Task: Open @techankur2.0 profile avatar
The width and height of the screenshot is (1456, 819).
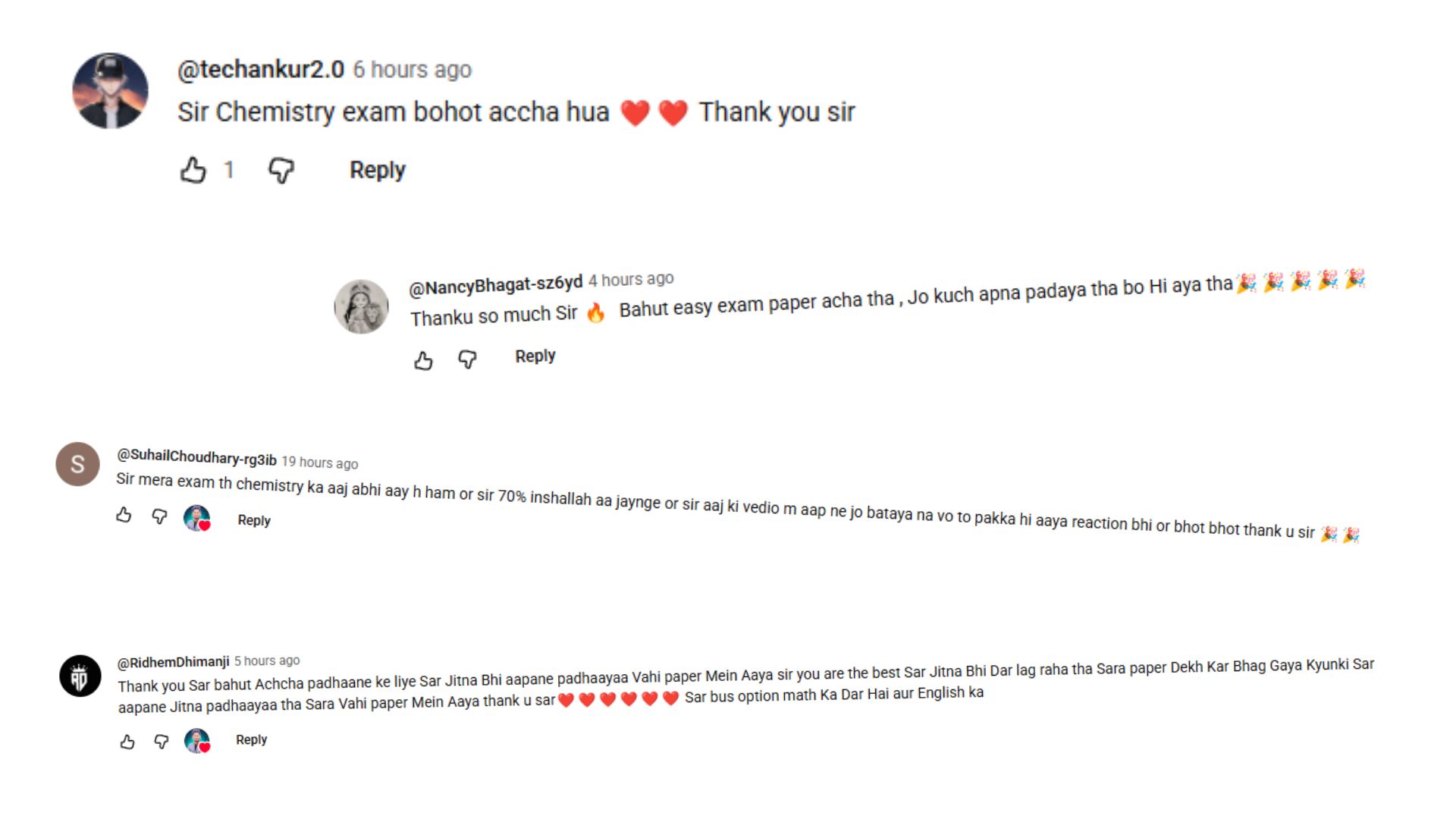Action: [110, 91]
